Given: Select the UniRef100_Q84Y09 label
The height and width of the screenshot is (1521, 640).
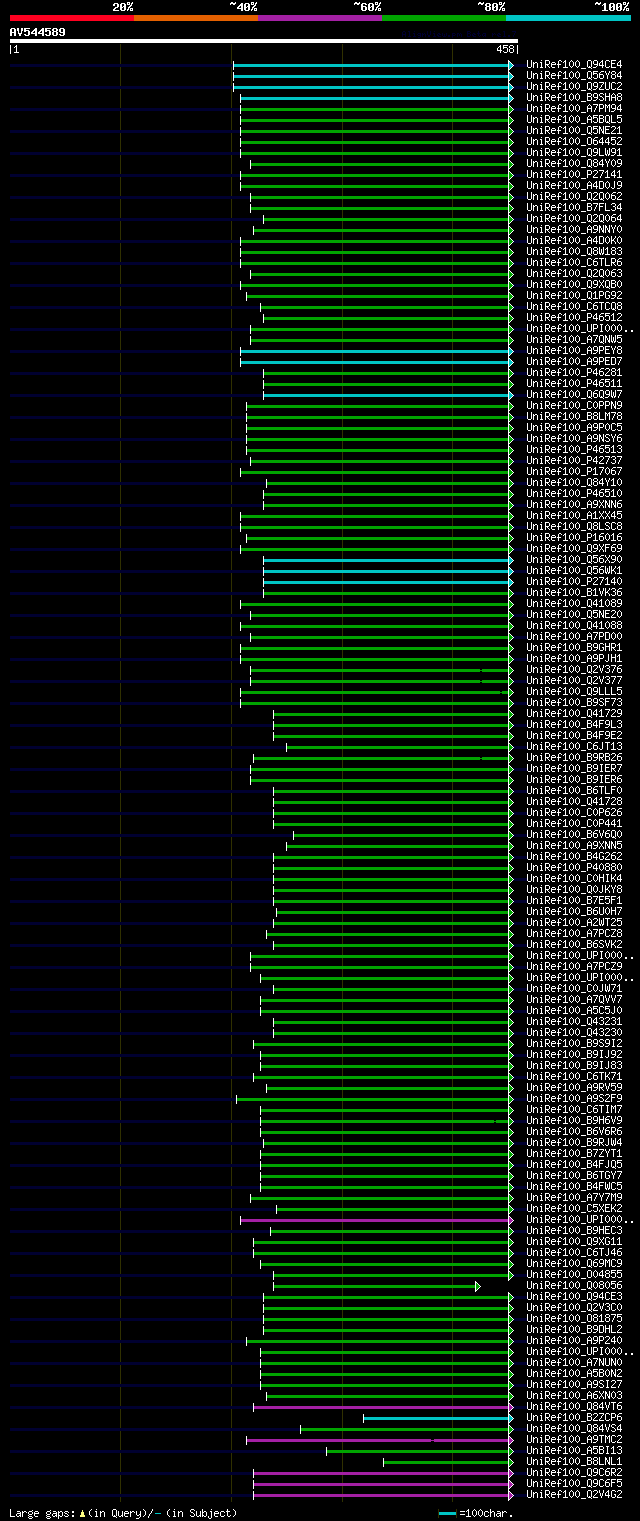Looking at the screenshot, I should [x=574, y=164].
